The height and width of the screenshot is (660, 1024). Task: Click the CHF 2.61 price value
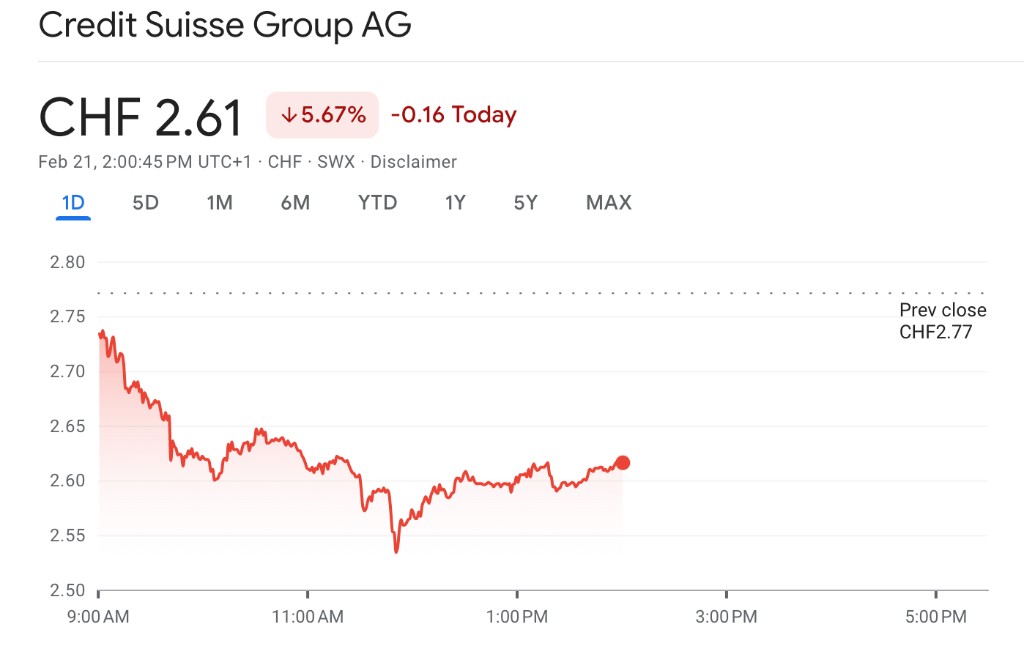(x=140, y=118)
